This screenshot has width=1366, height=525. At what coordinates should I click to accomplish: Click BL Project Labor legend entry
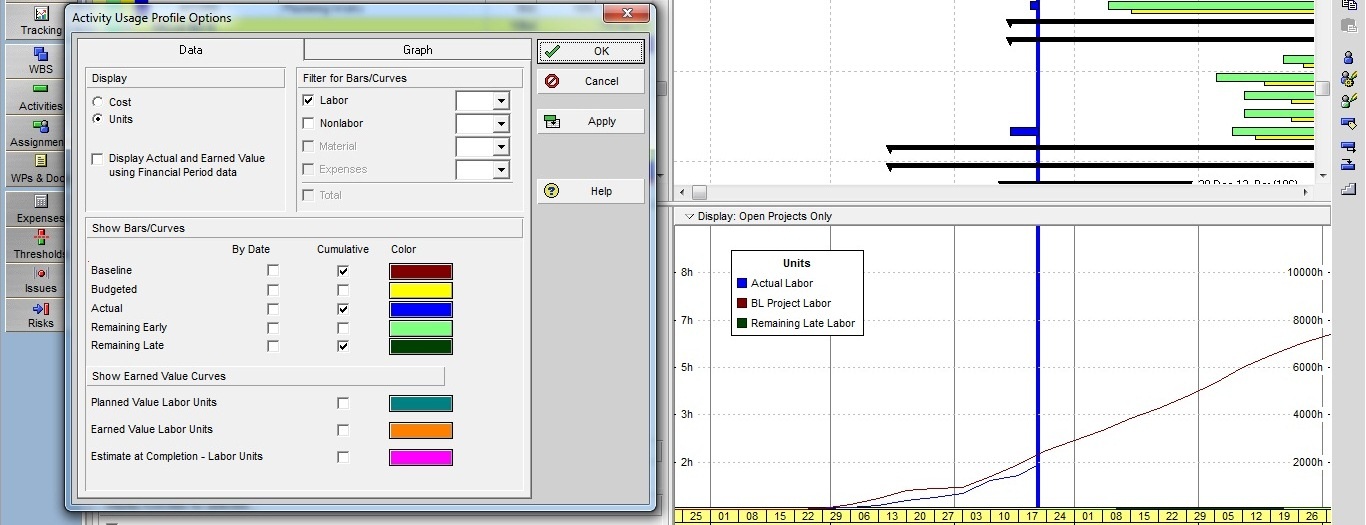[x=783, y=303]
